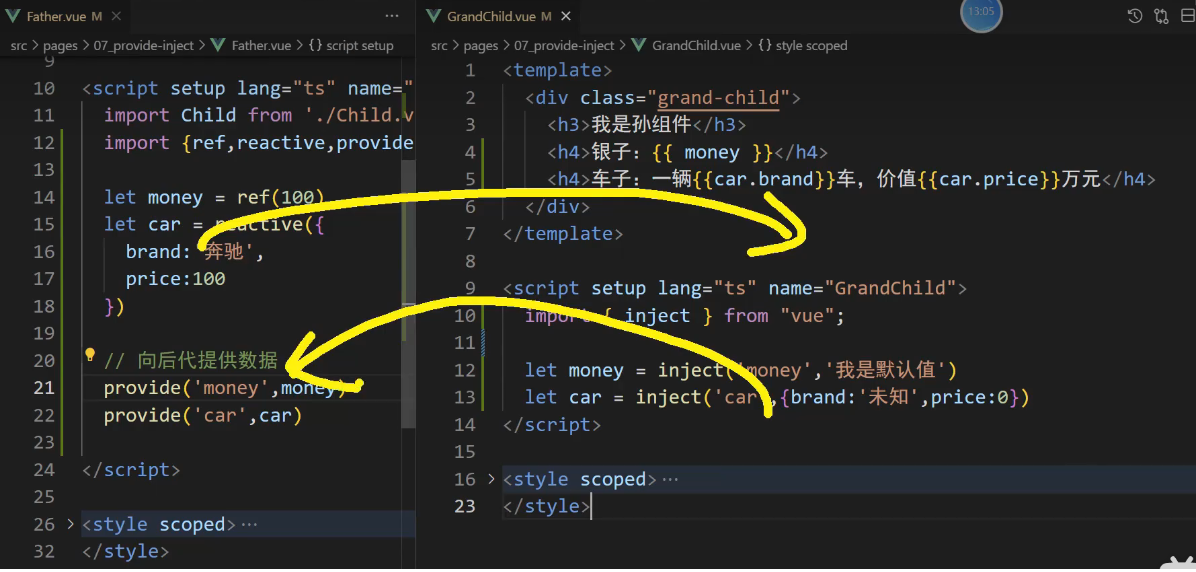Click Vue icon in GrandChild.vue breadcrumb path

tap(639, 46)
